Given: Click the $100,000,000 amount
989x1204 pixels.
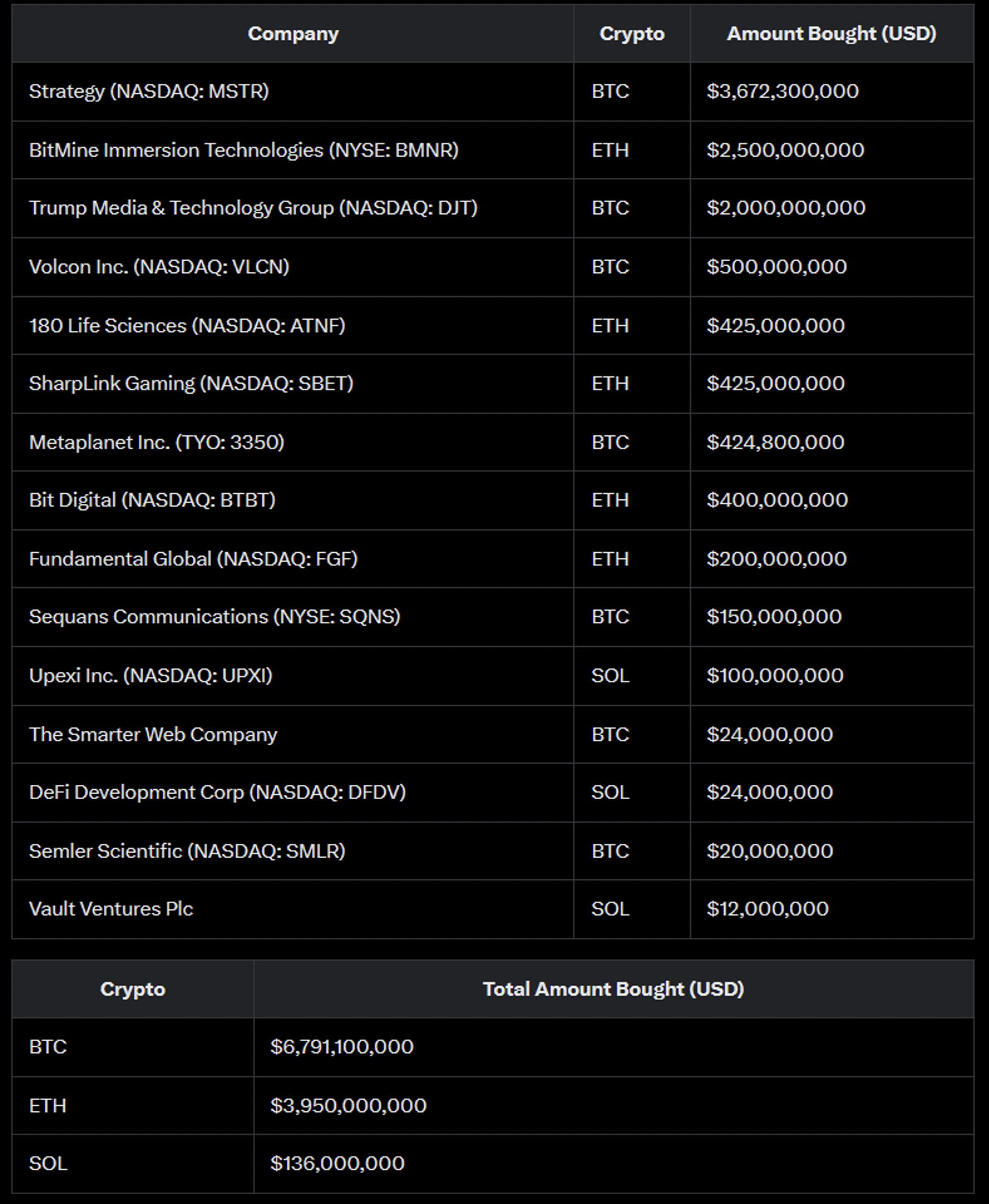Looking at the screenshot, I should pos(775,675).
